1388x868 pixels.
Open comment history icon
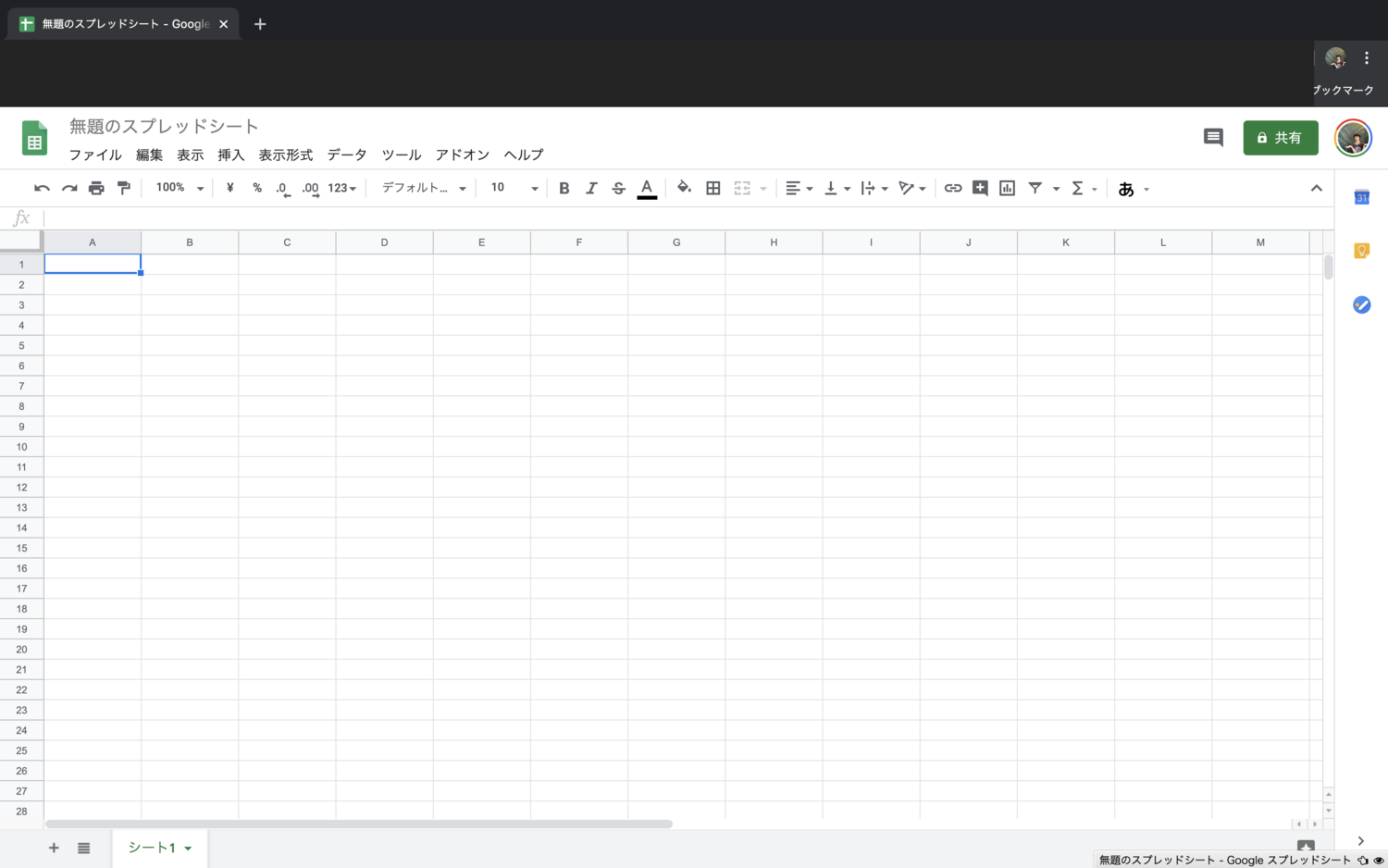1213,138
